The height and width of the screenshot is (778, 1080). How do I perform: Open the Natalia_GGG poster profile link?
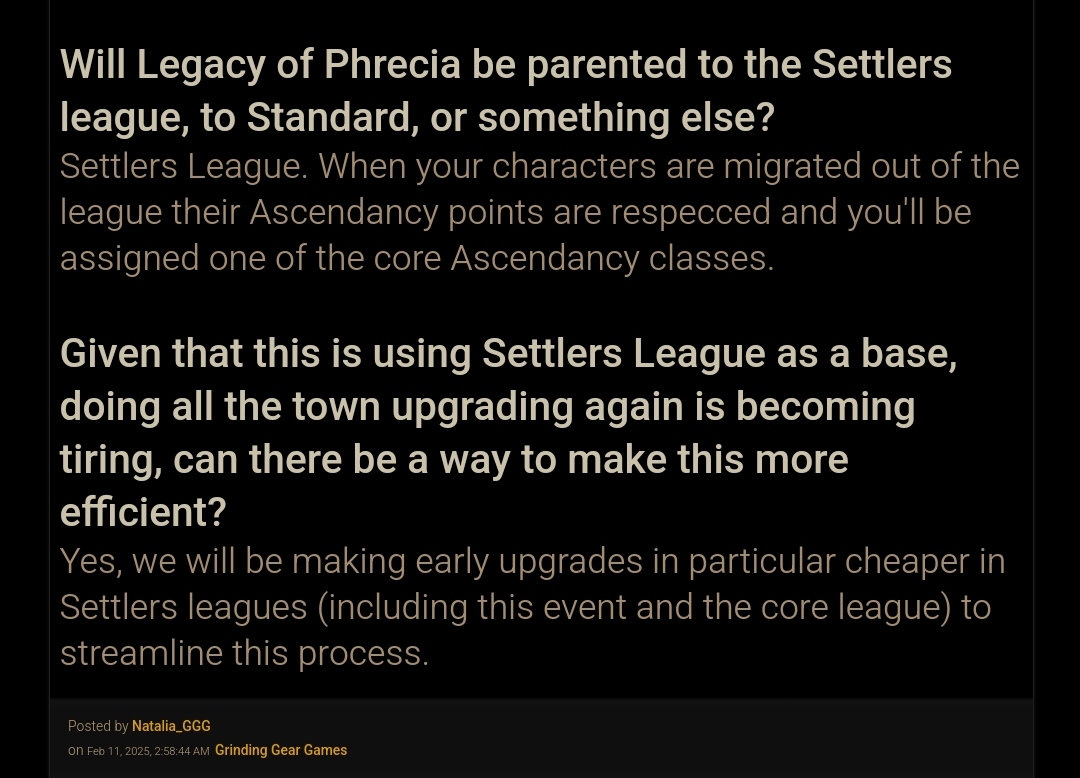[171, 726]
